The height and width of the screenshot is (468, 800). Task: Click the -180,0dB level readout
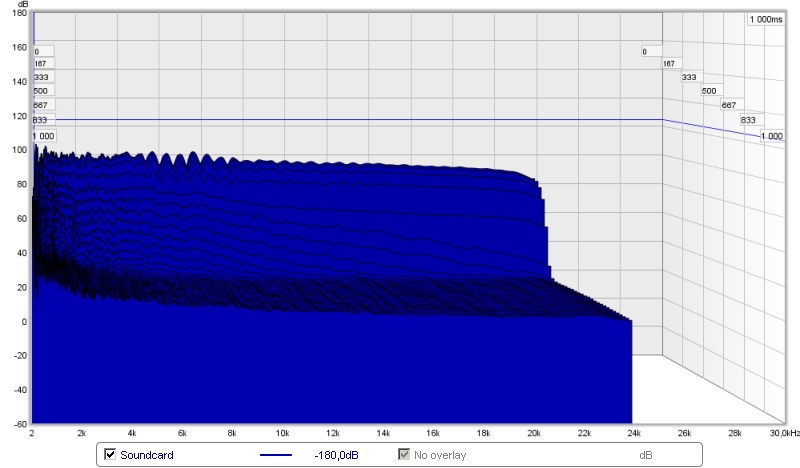(335, 455)
